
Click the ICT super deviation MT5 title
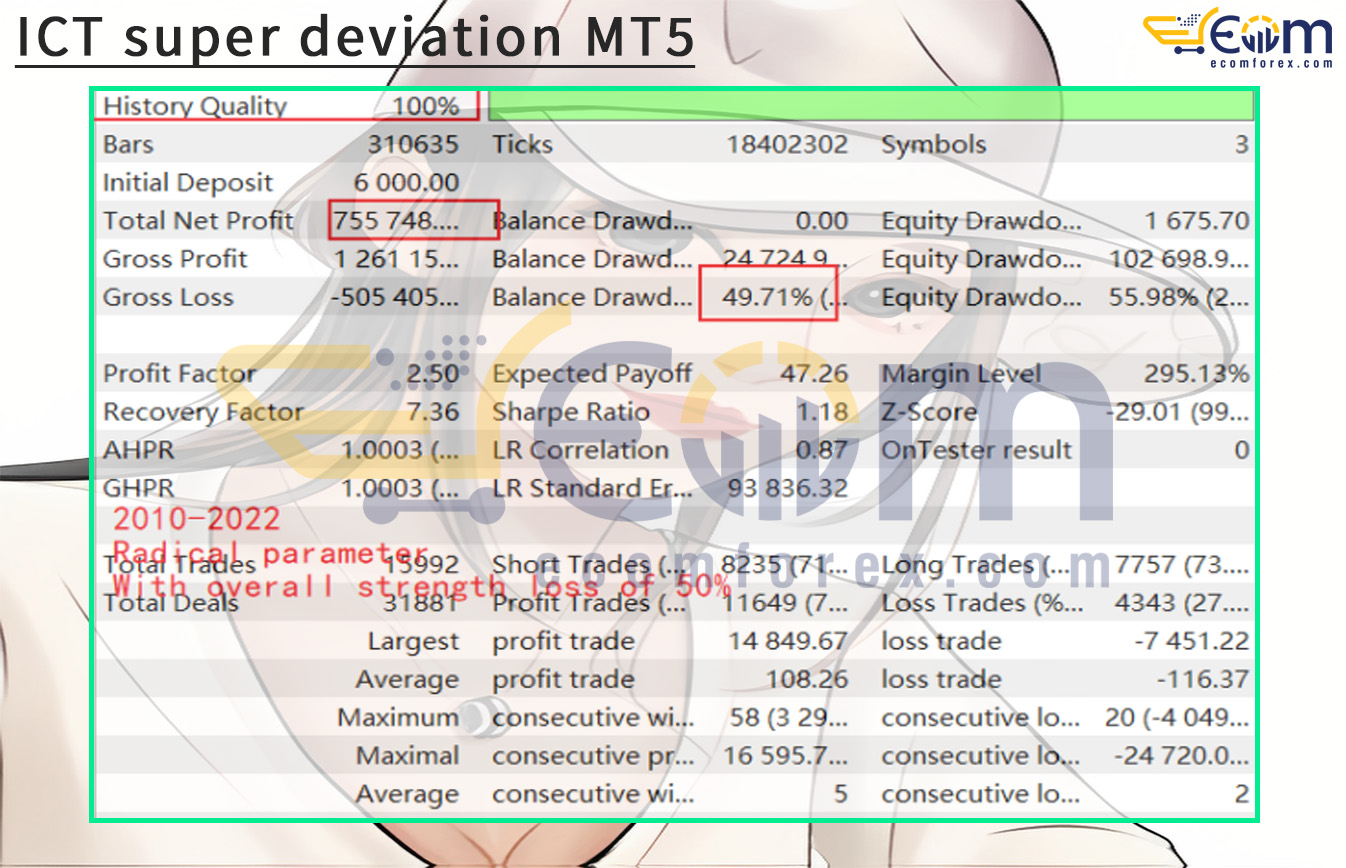(355, 37)
